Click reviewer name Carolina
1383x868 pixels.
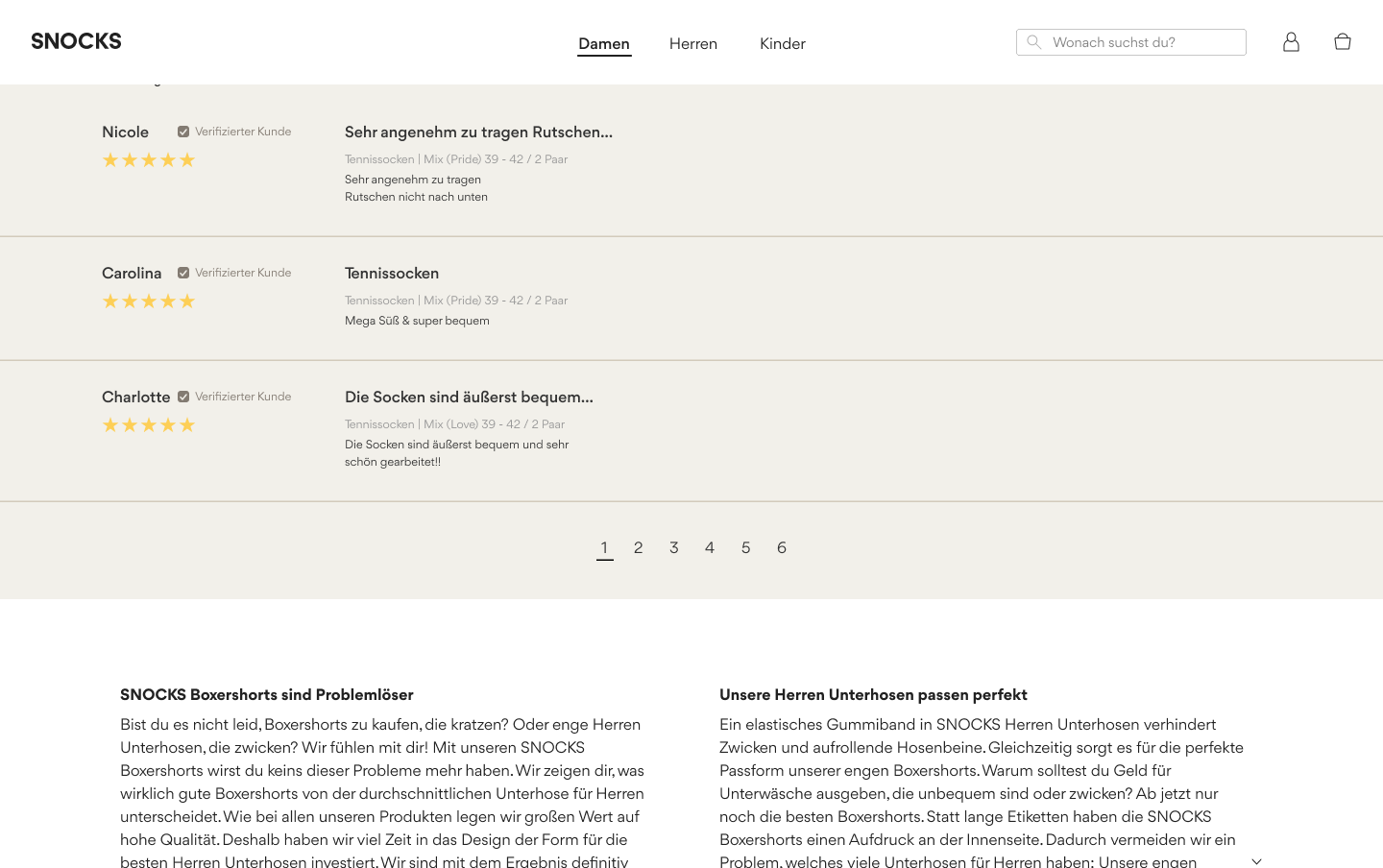click(x=132, y=273)
